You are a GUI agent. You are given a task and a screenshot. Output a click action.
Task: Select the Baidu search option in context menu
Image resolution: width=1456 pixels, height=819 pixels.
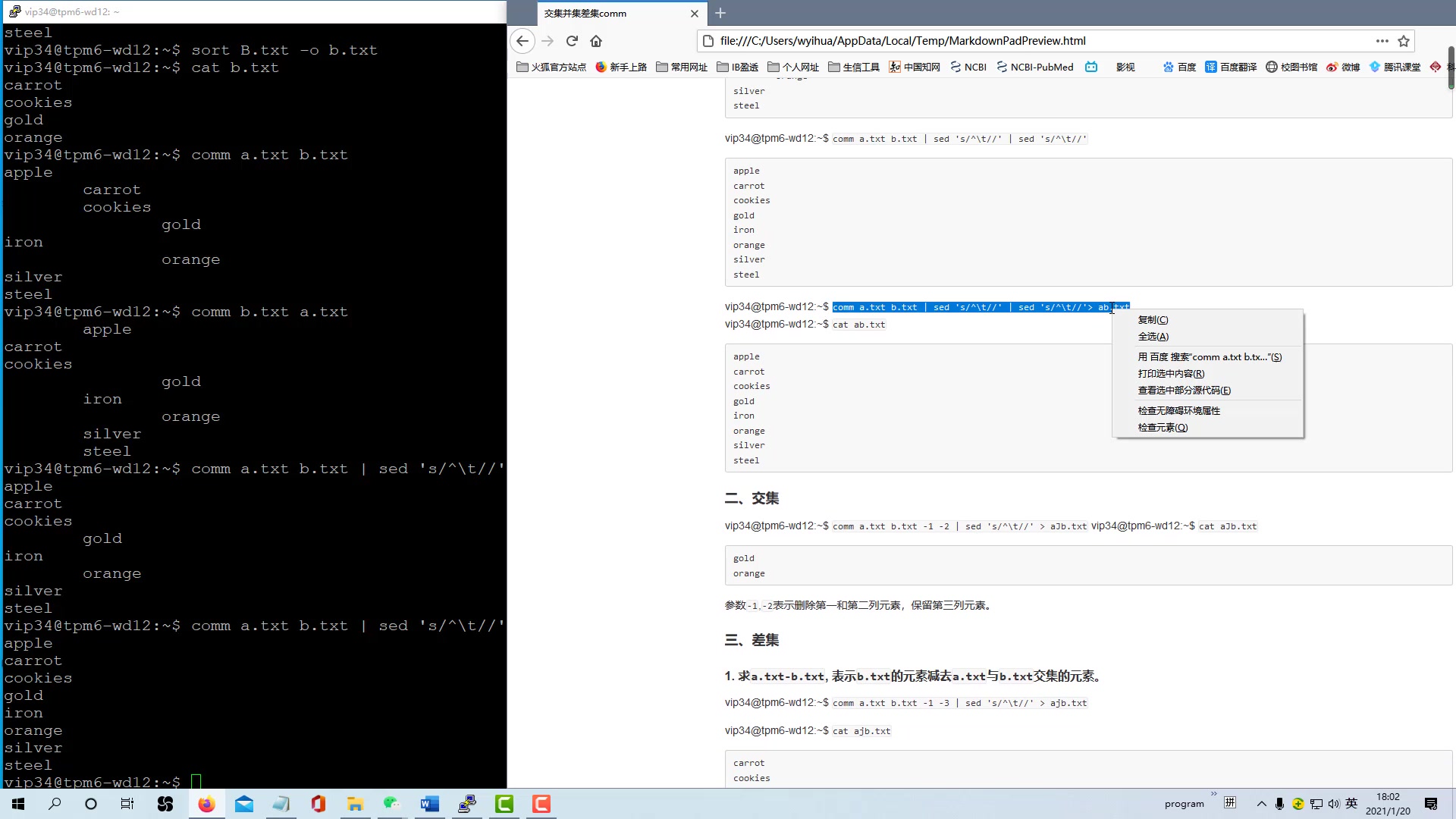point(1208,357)
